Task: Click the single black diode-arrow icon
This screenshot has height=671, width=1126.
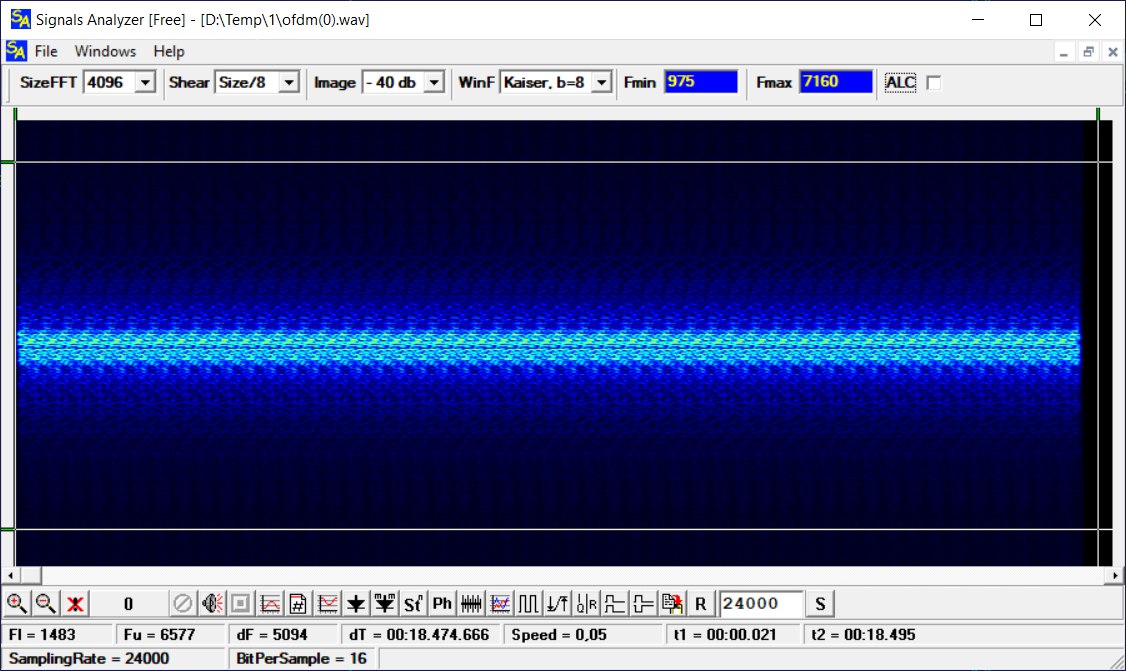Action: pos(356,603)
